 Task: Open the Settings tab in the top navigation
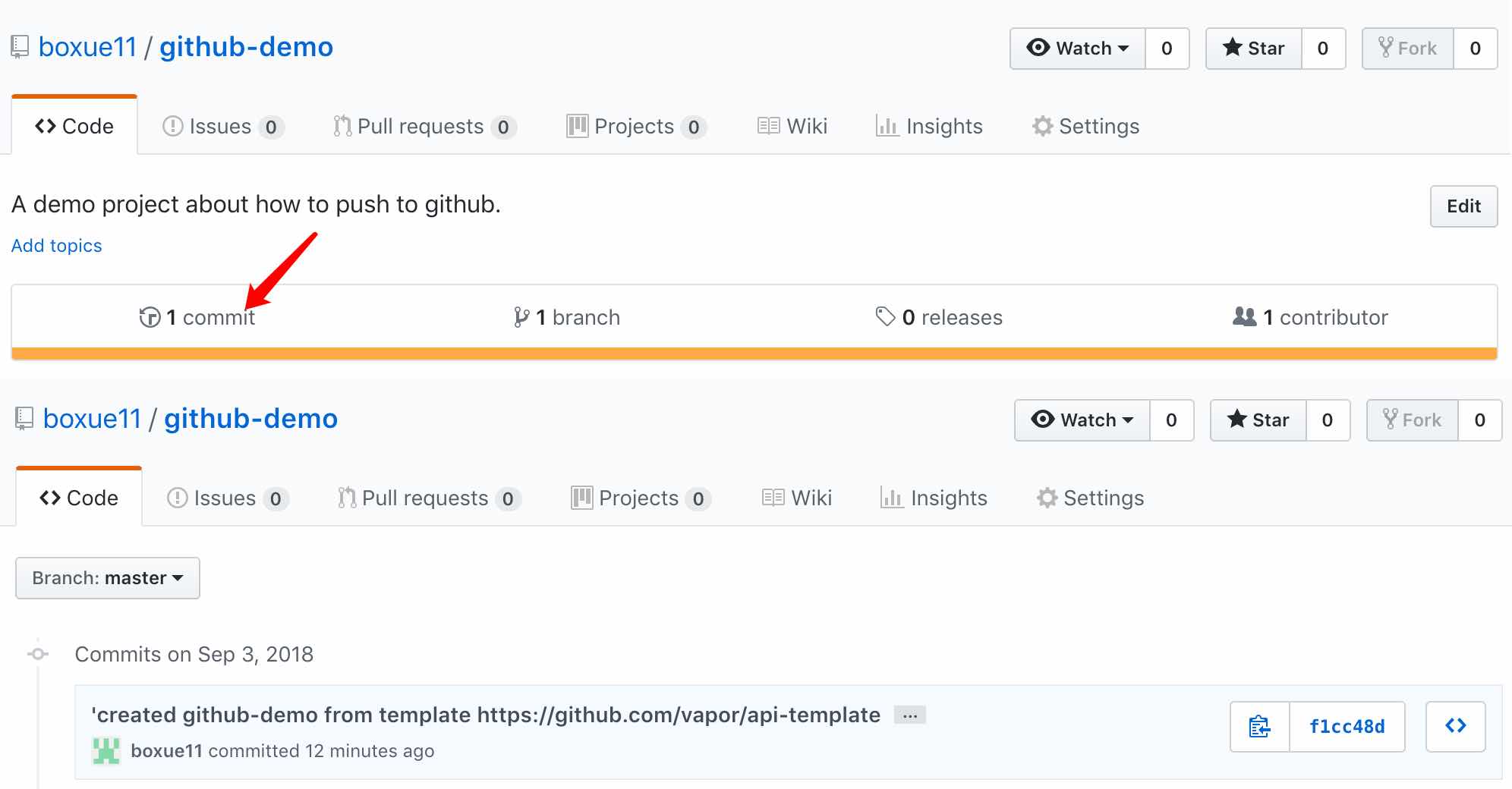(x=1085, y=126)
